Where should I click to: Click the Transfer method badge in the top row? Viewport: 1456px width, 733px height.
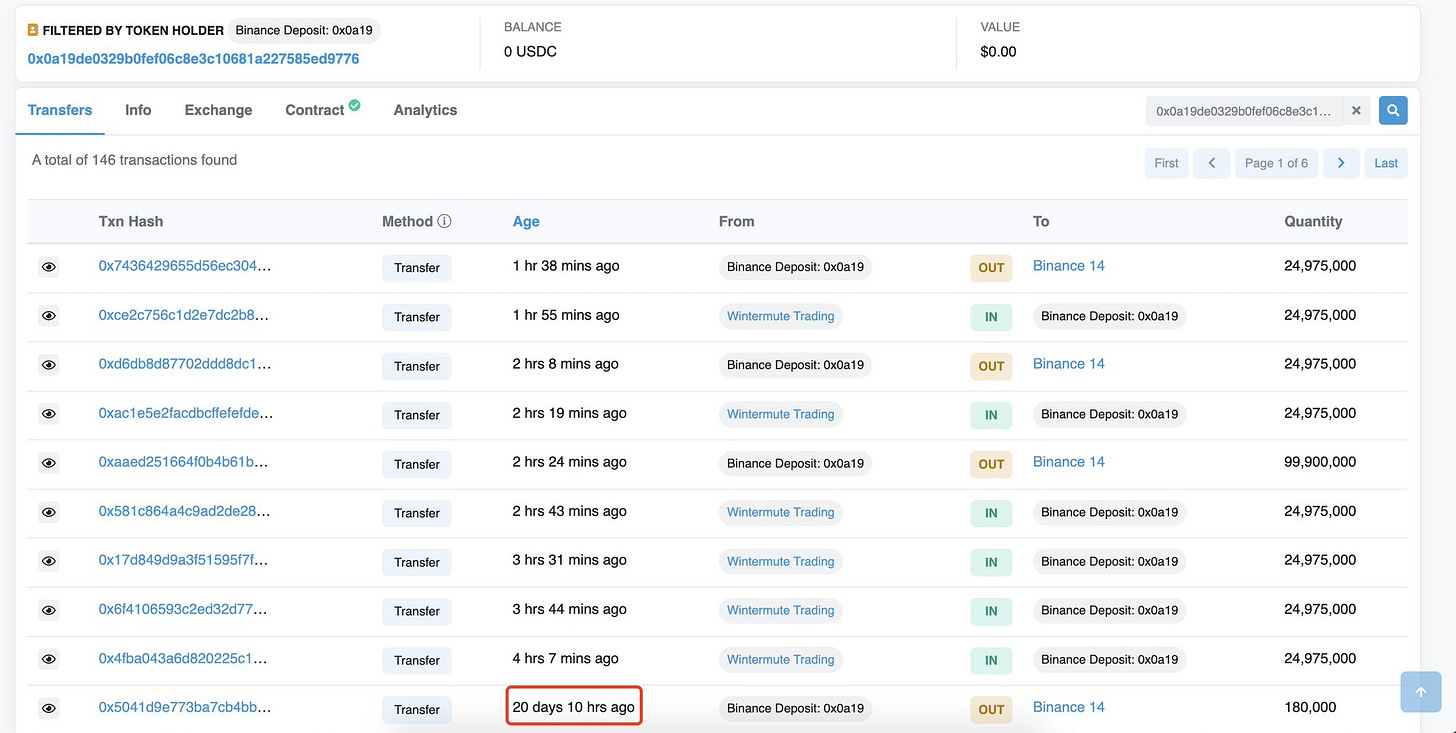coord(417,268)
